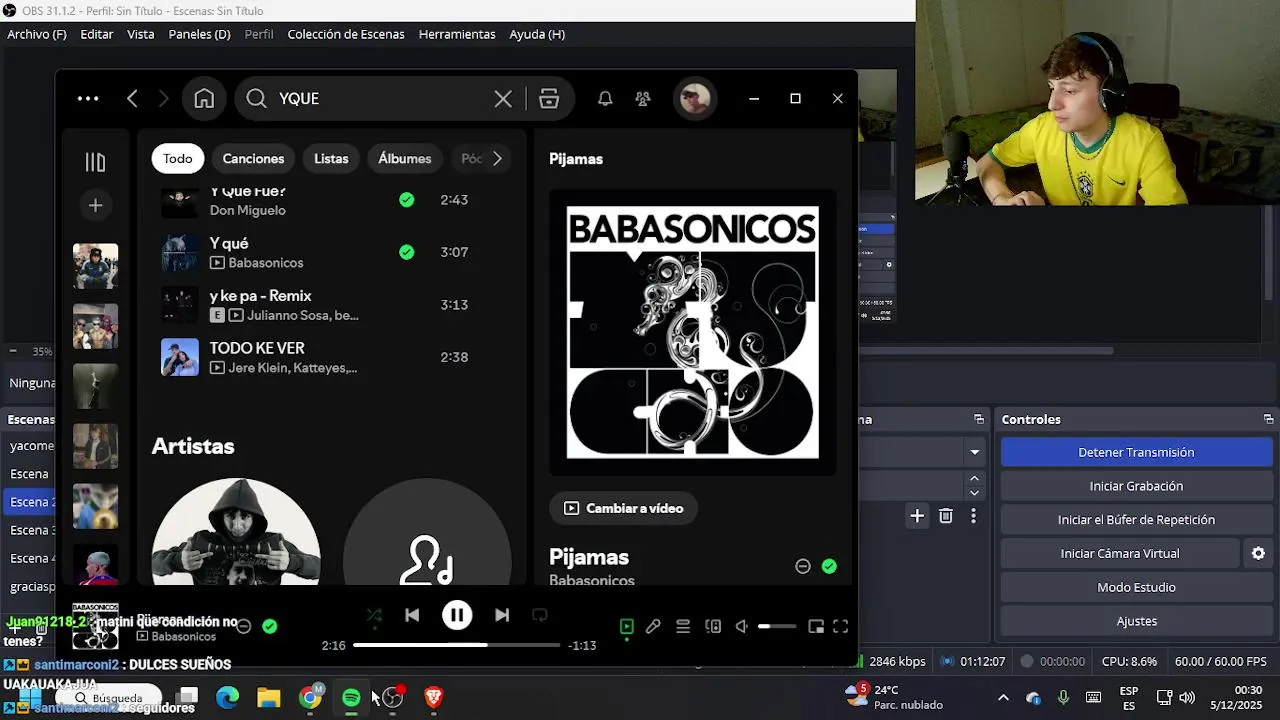Open Spotify Browse icon next to search
1280x720 pixels.
point(549,98)
